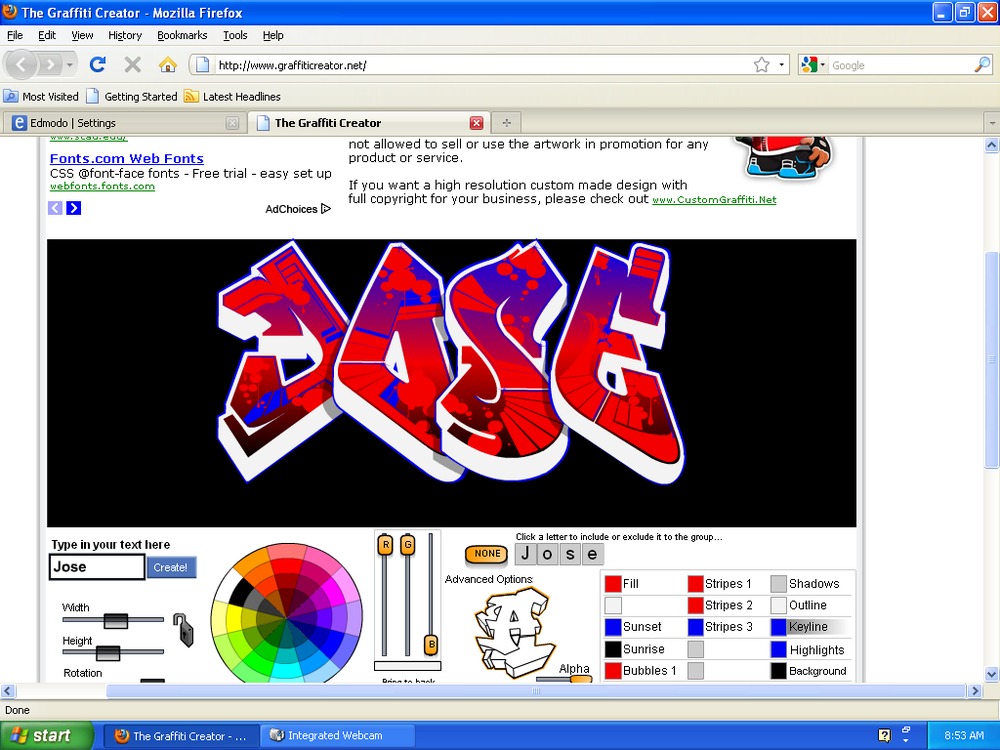Bookmark this page with the star icon

coord(761,65)
